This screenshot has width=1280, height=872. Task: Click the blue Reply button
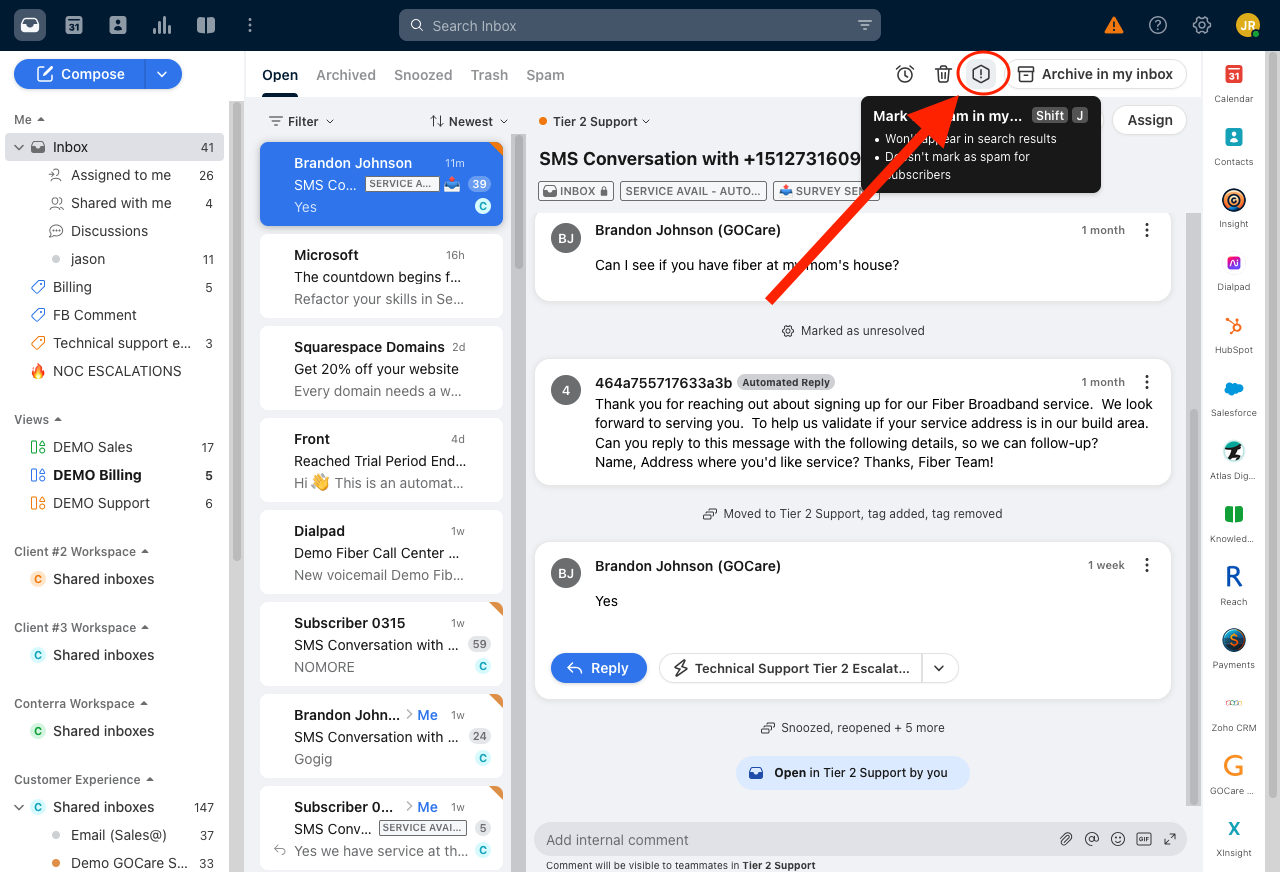[599, 668]
